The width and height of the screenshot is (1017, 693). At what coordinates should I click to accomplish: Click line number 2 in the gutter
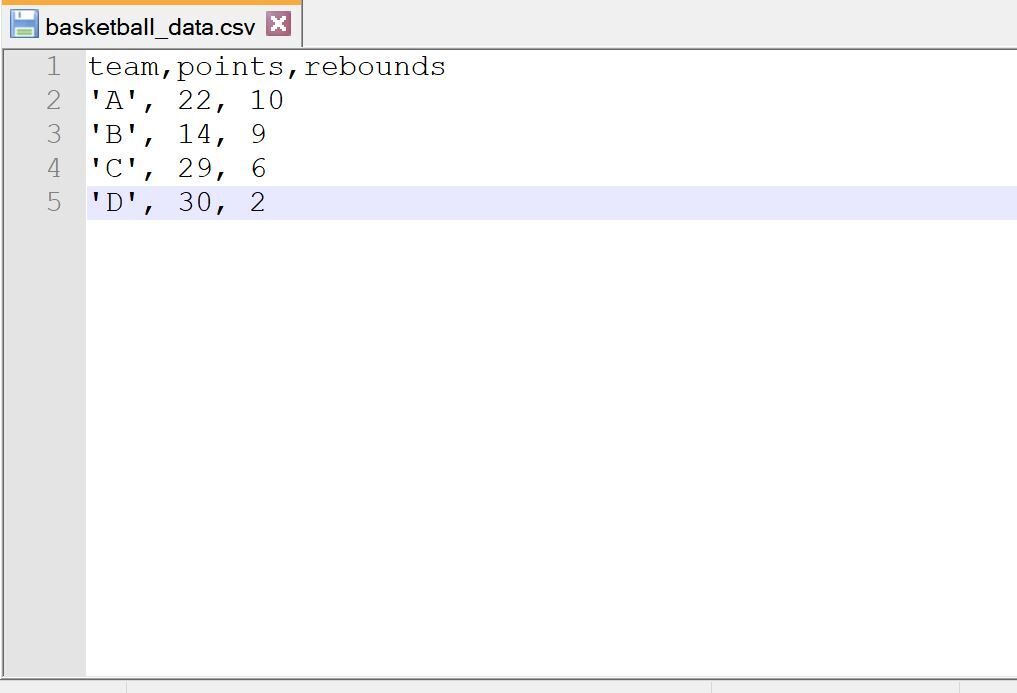pyautogui.click(x=54, y=101)
